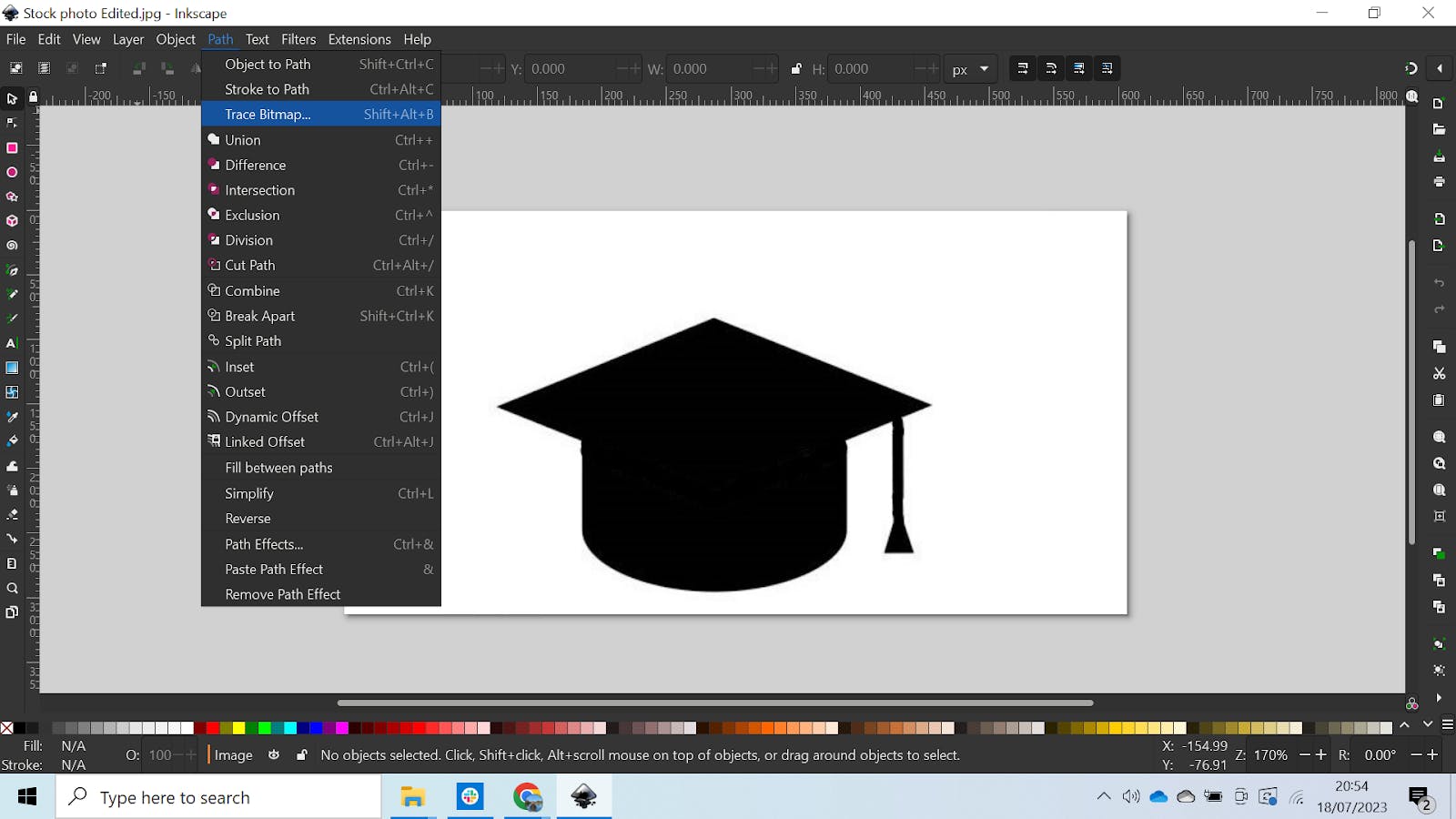Screen dimensions: 1456x819
Task: Expand the Image layer selector
Action: [x=233, y=755]
